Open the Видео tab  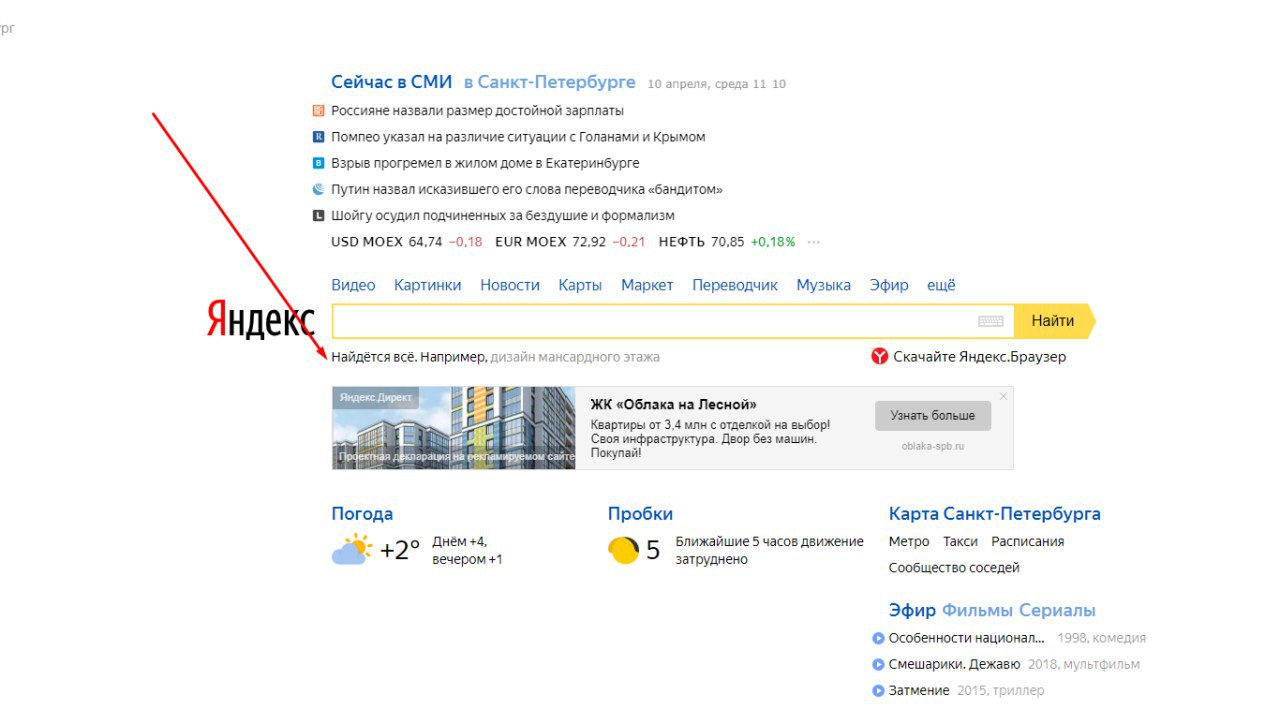(x=353, y=285)
